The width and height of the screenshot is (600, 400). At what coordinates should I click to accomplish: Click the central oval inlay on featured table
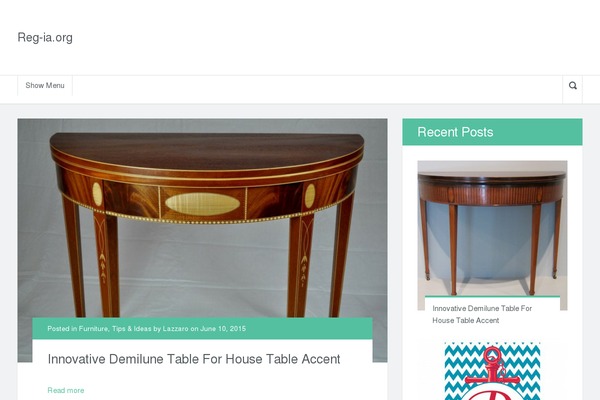202,204
